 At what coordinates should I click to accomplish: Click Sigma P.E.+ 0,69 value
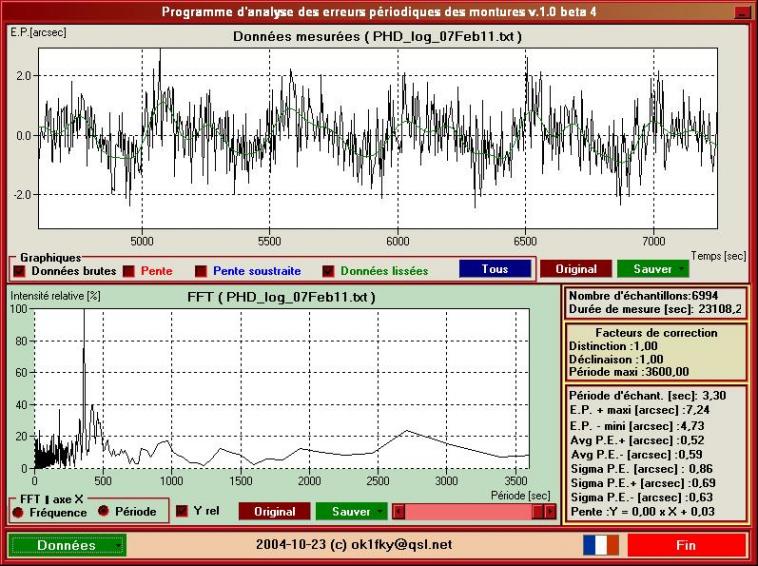643,482
